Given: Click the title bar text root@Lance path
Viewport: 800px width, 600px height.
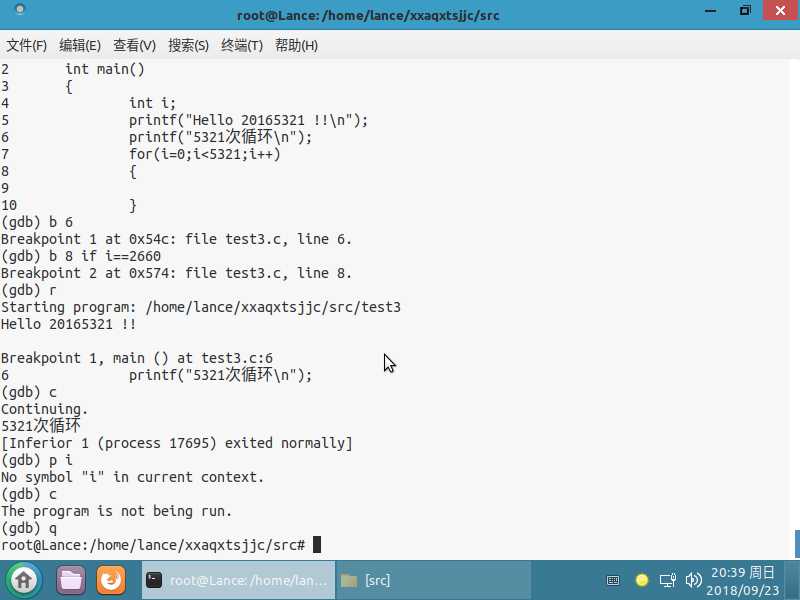Looking at the screenshot, I should coord(368,15).
